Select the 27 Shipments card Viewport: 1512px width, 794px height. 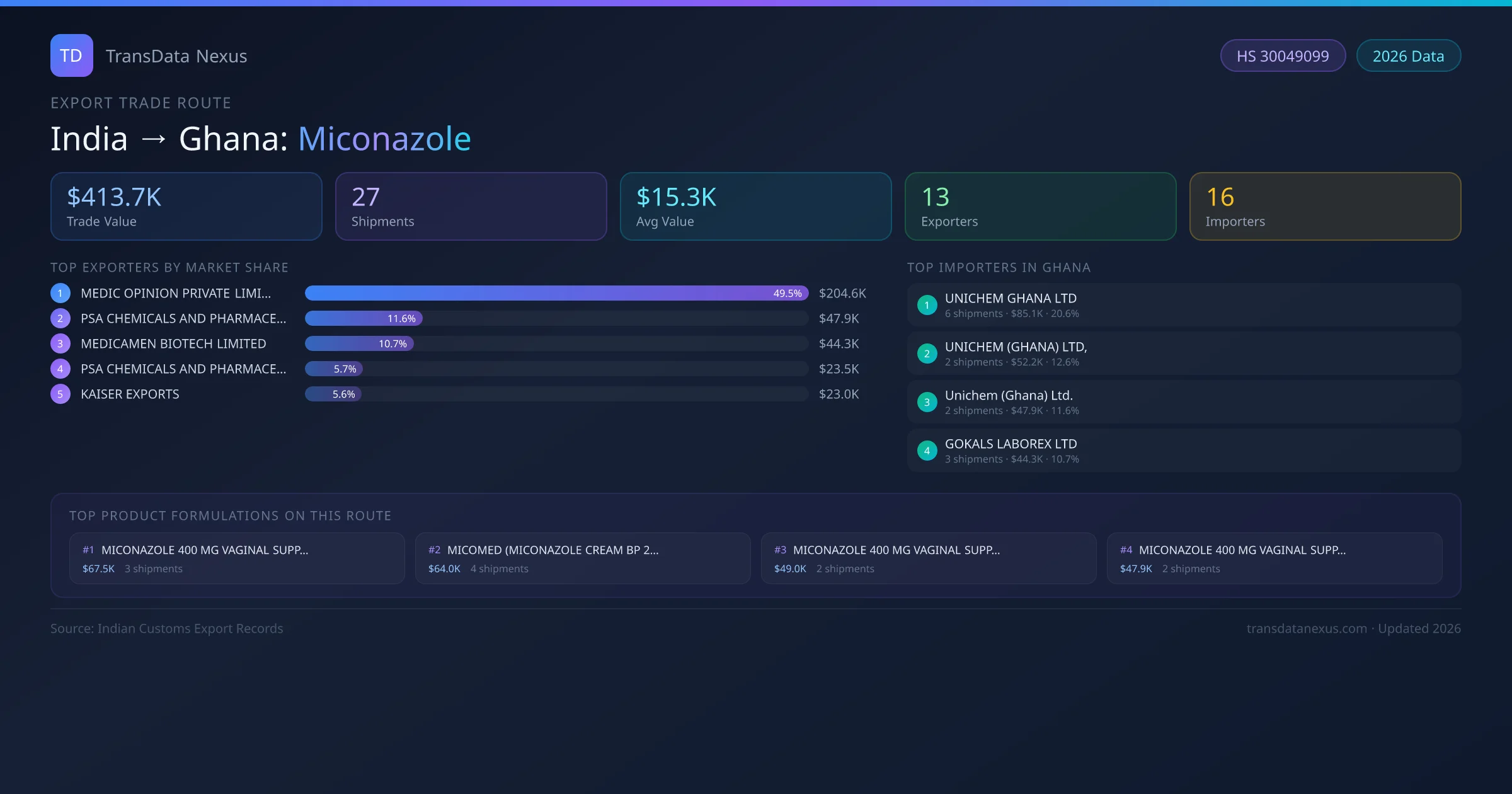pos(471,206)
